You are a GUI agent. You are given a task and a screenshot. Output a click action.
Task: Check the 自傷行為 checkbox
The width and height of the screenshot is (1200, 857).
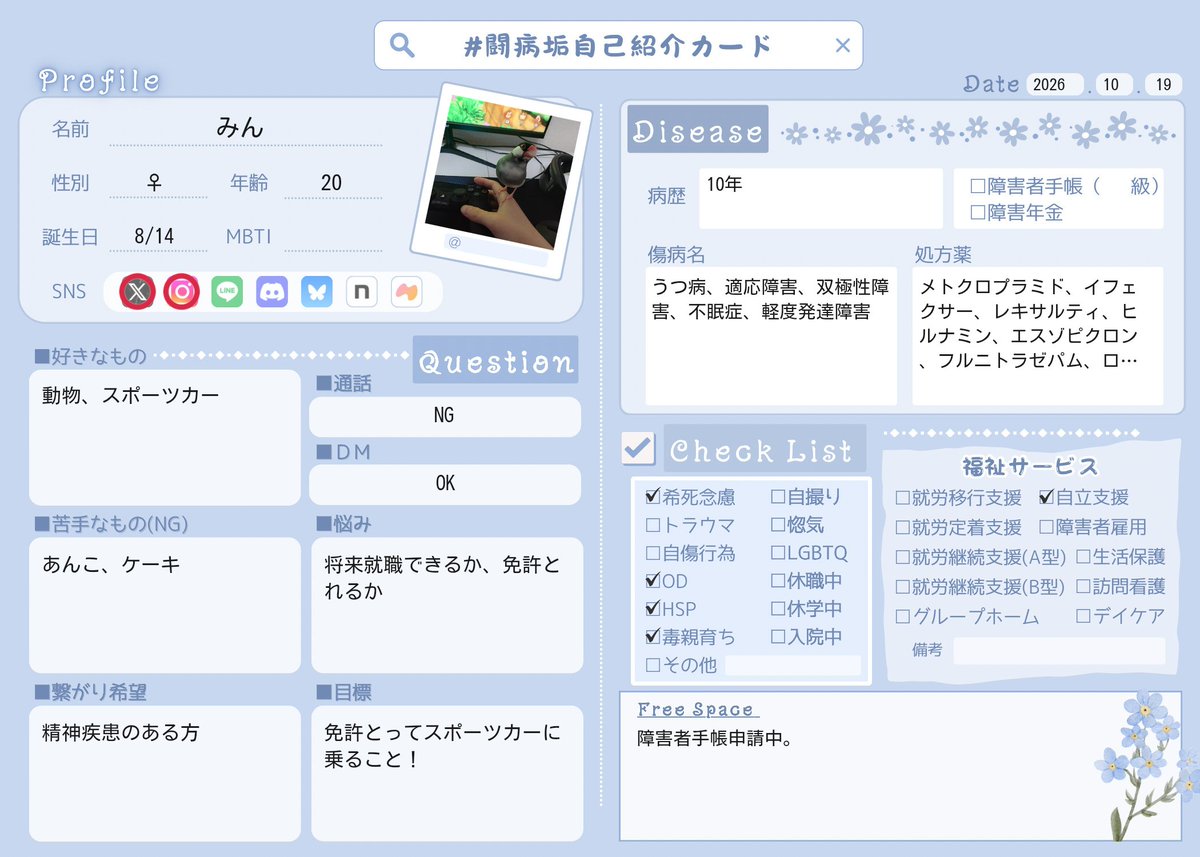click(x=653, y=552)
